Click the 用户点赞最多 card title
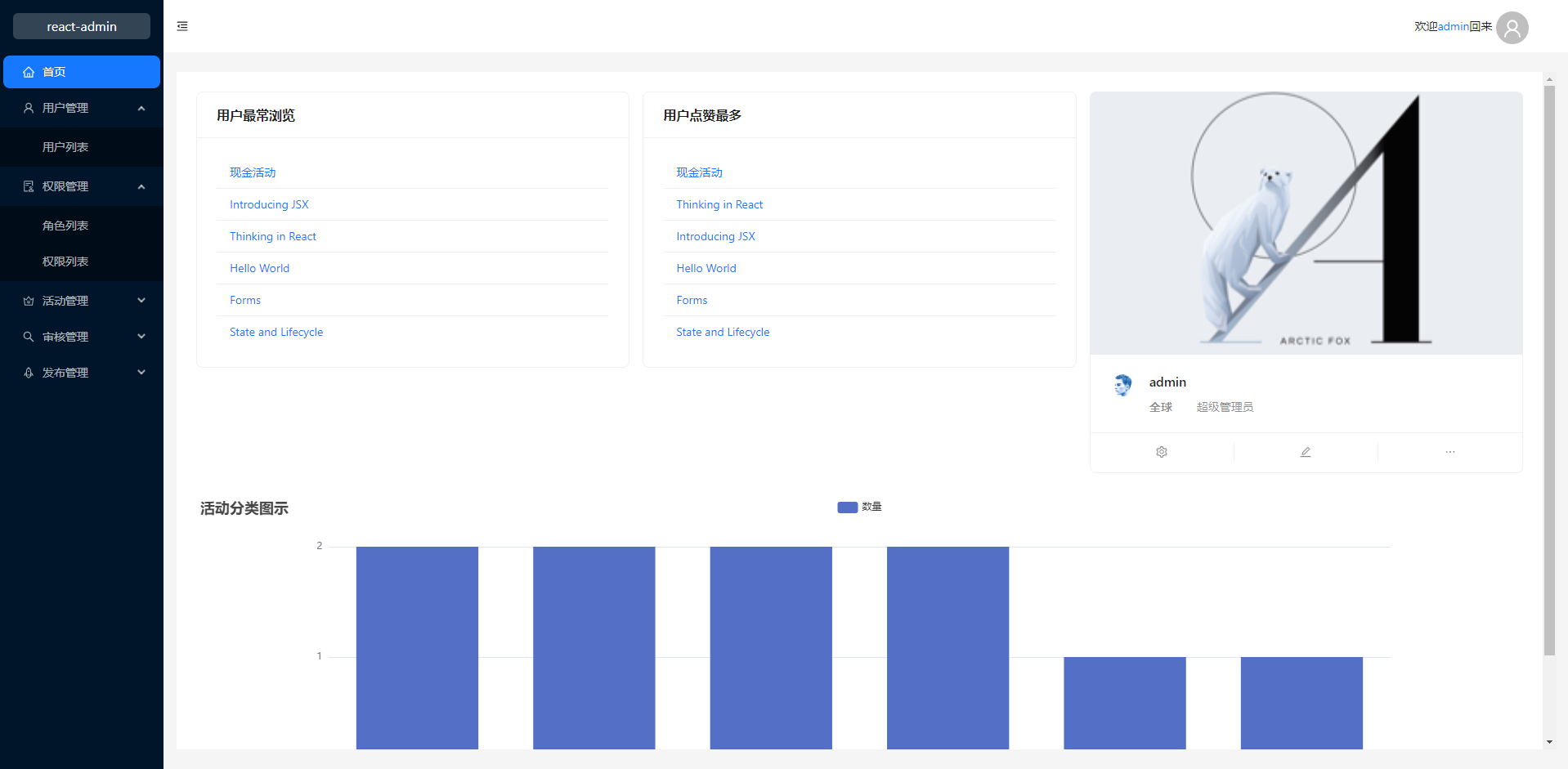 coord(702,115)
